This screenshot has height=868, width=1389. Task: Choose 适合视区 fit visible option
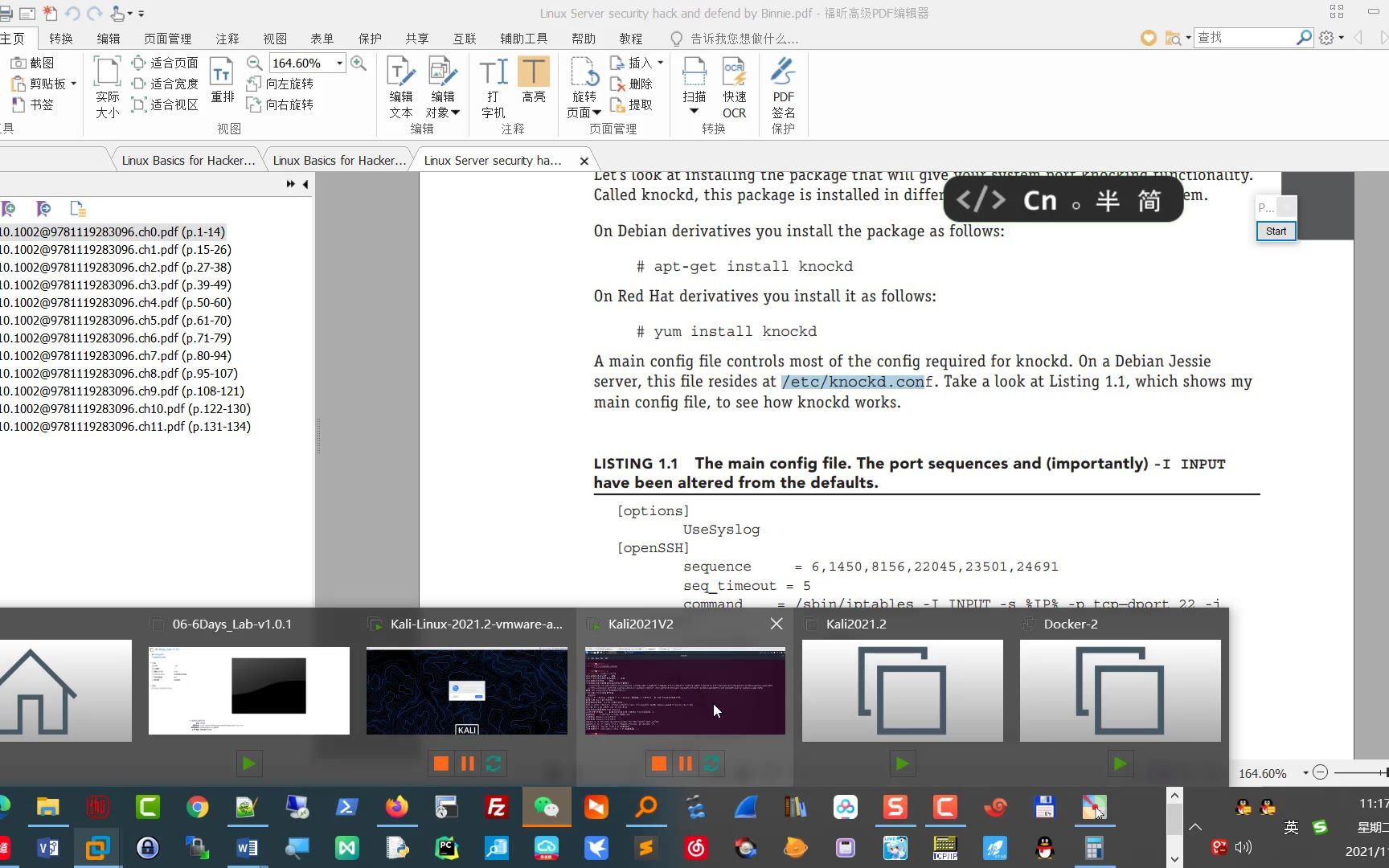pyautogui.click(x=165, y=104)
